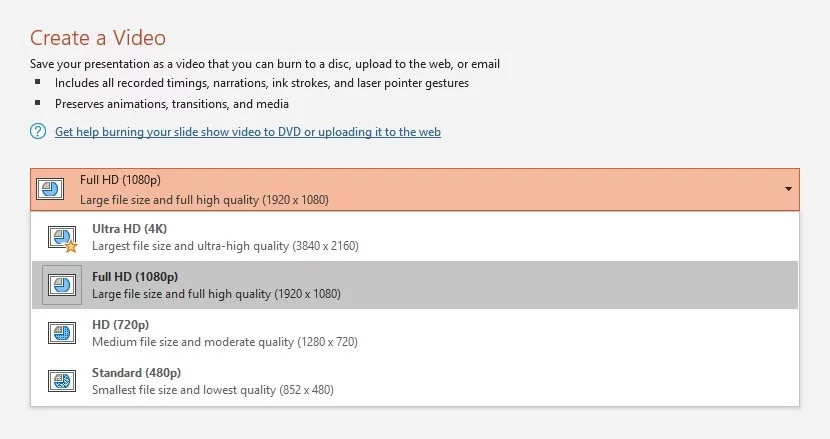Click the Standard (480p) globe monitor icon

62,381
